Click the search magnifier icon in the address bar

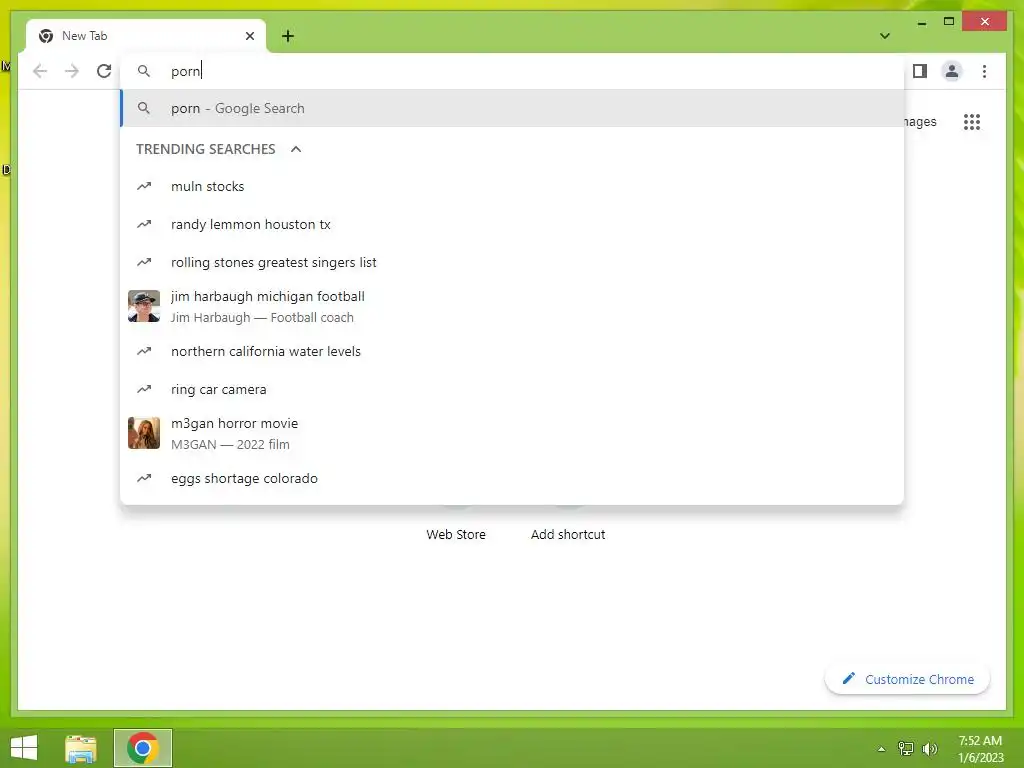144,71
